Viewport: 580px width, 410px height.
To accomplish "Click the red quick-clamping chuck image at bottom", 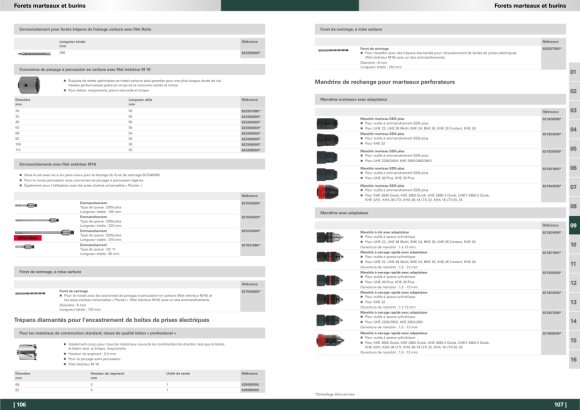I will 330,340.
